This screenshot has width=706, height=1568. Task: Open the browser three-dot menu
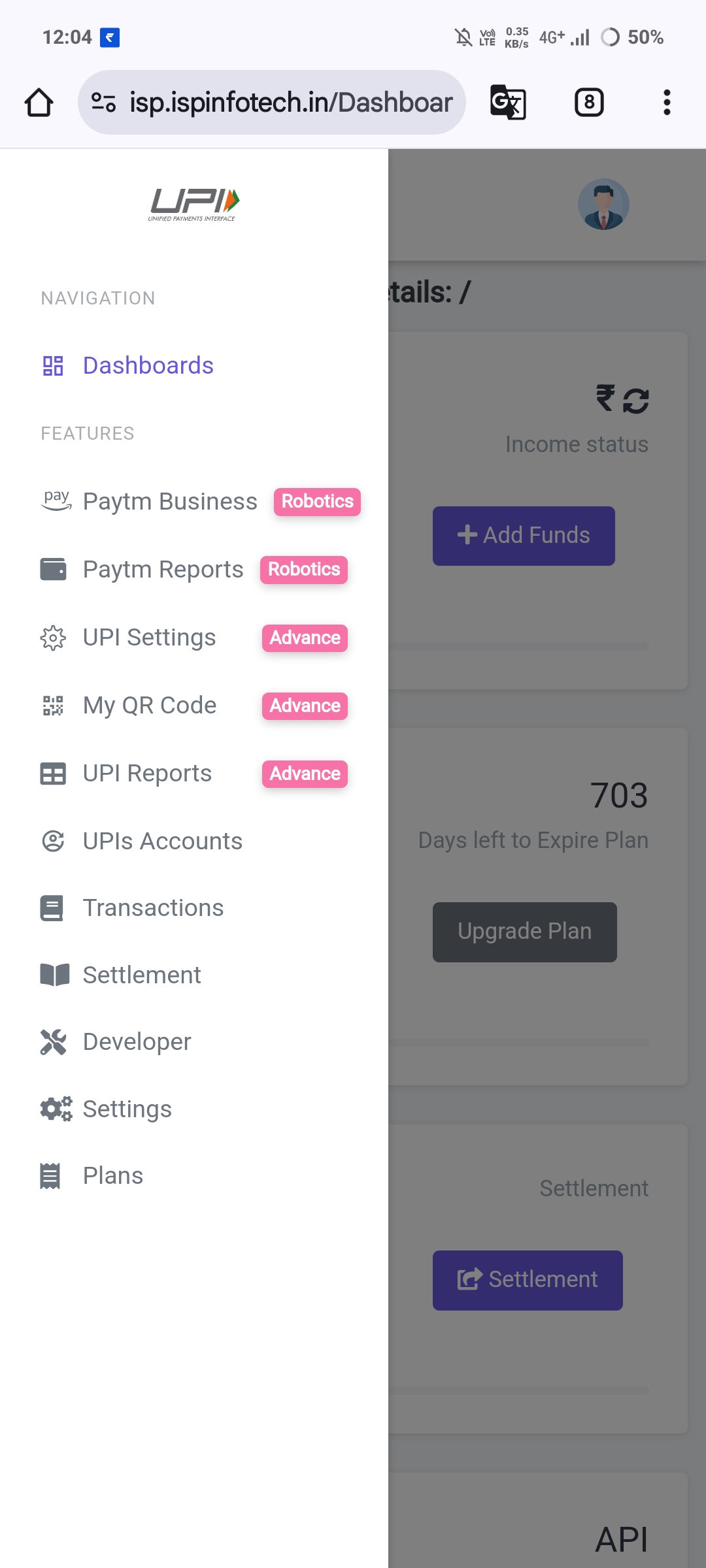(667, 103)
